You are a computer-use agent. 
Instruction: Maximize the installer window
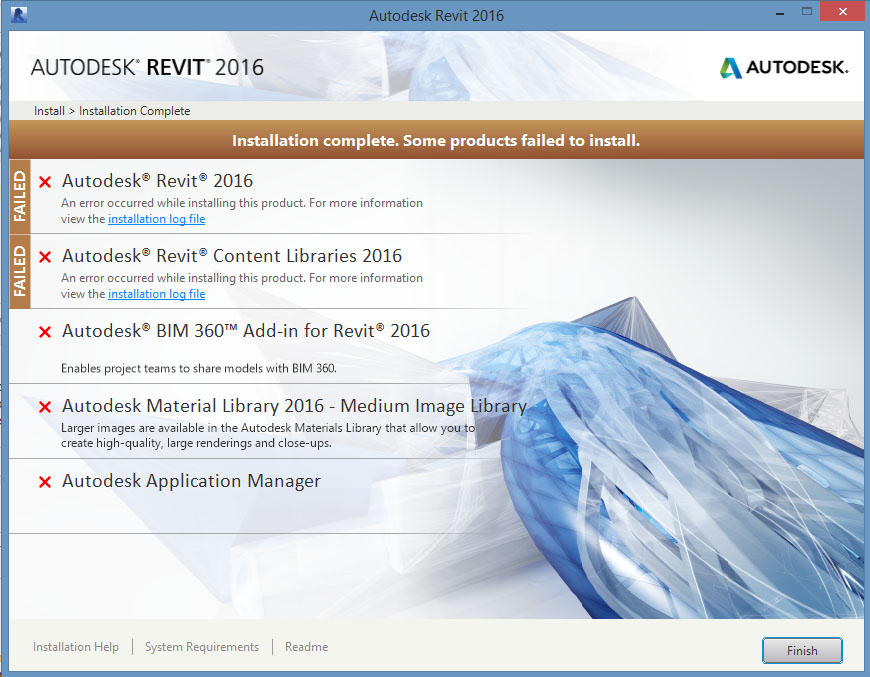click(x=807, y=12)
